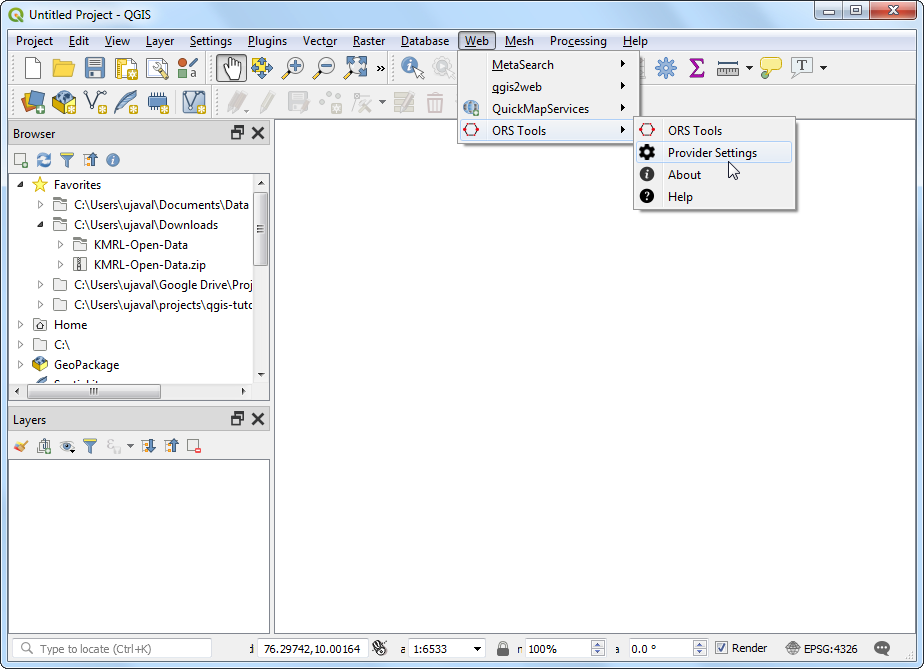Open the Identify Features tool
The image size is (924, 669).
click(412, 68)
